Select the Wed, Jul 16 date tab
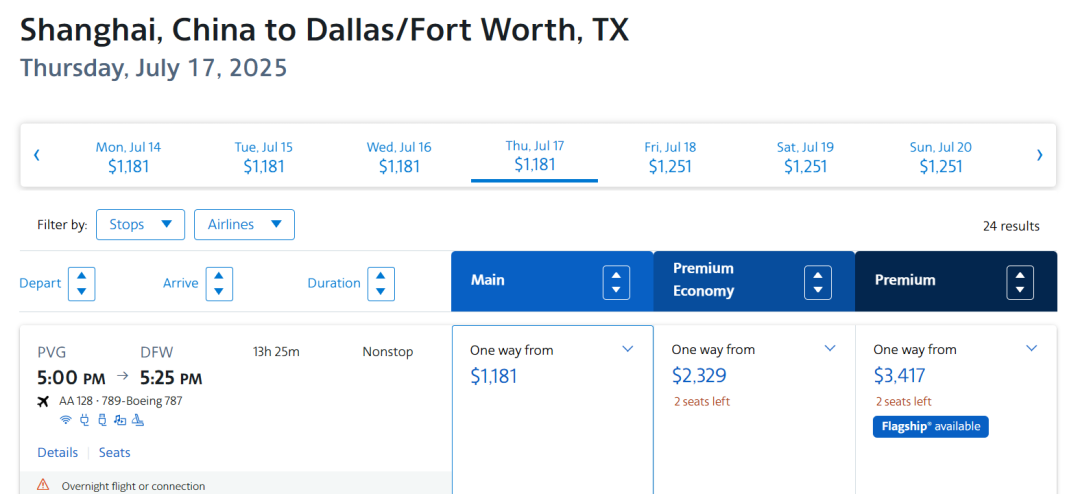The height and width of the screenshot is (494, 1080). [x=399, y=156]
